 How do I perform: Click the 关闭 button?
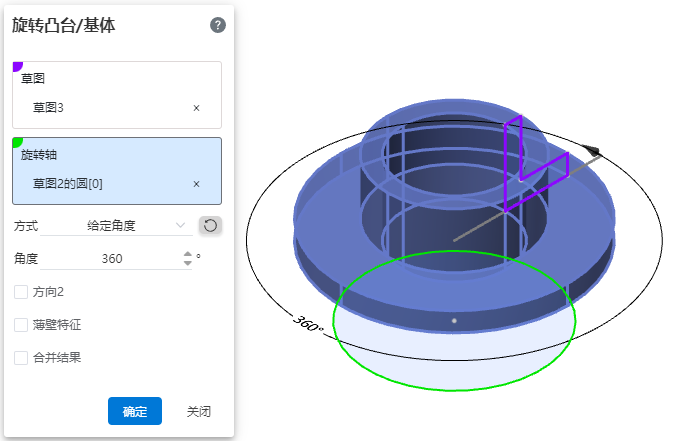coord(199,411)
